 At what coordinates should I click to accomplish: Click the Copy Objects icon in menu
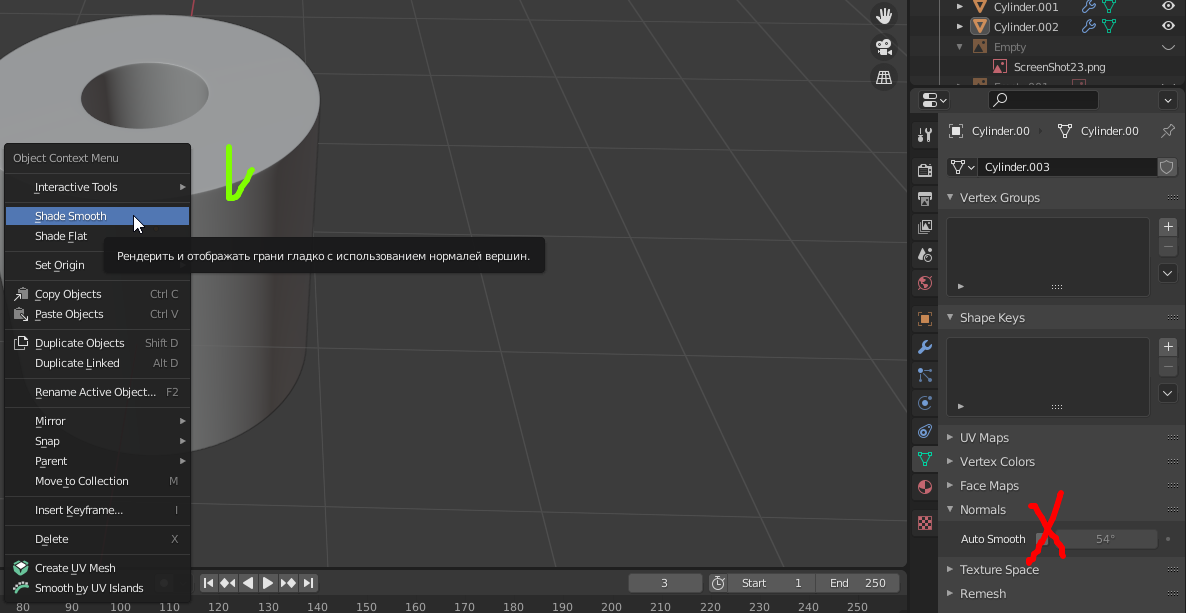[21, 294]
